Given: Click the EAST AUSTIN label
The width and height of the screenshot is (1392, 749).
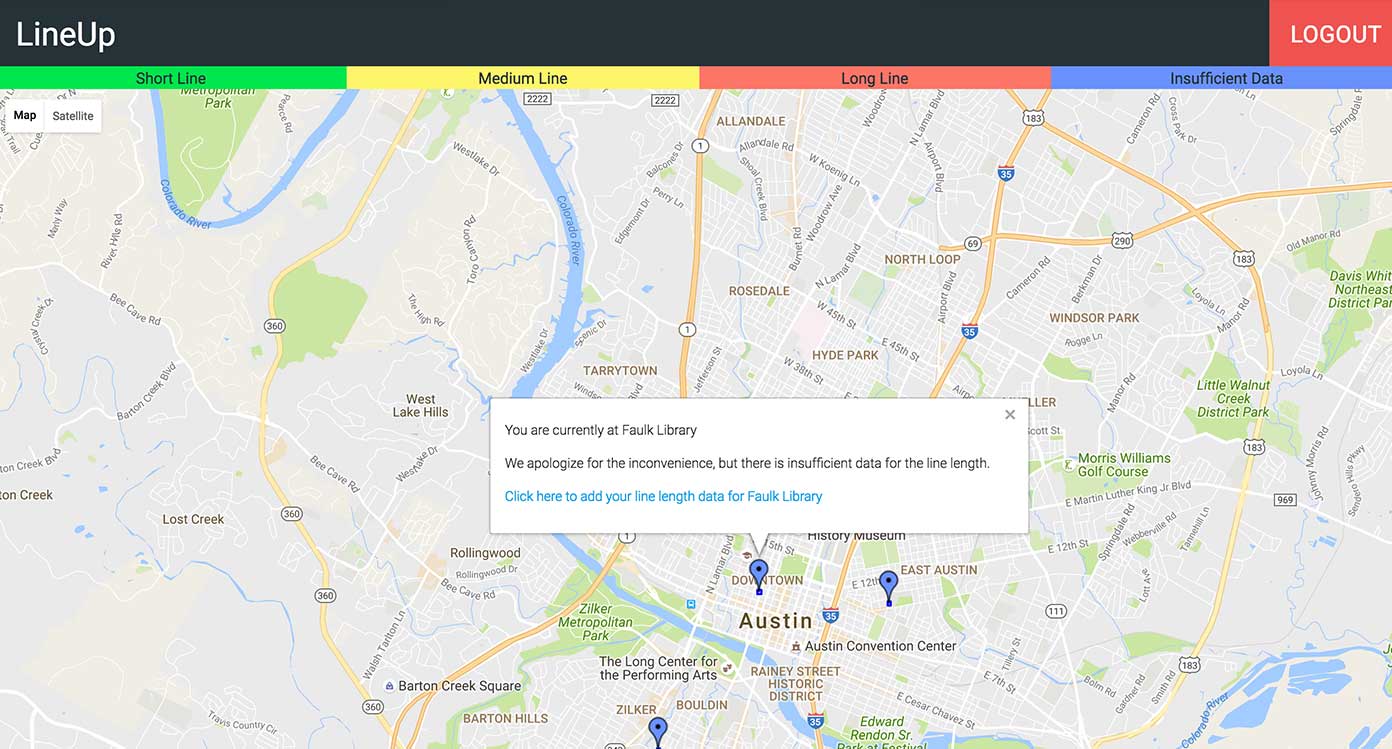Looking at the screenshot, I should pos(939,570).
